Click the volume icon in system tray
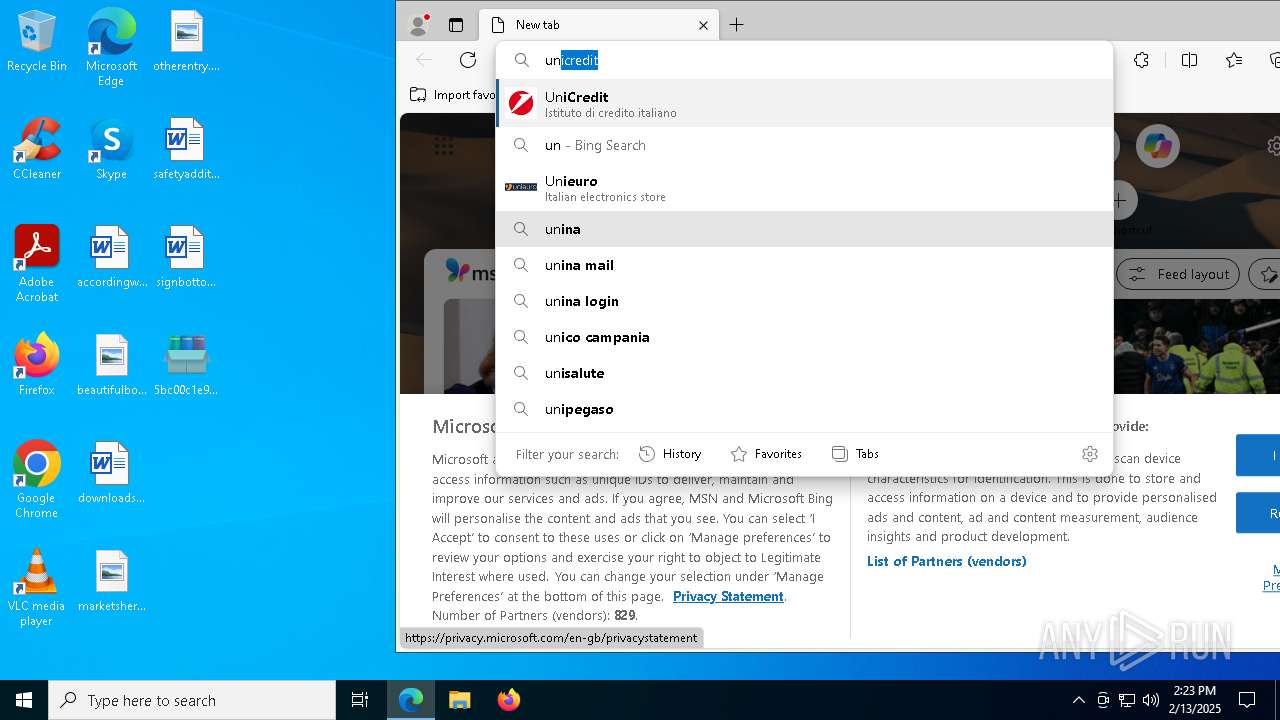1280x720 pixels. [x=1150, y=700]
